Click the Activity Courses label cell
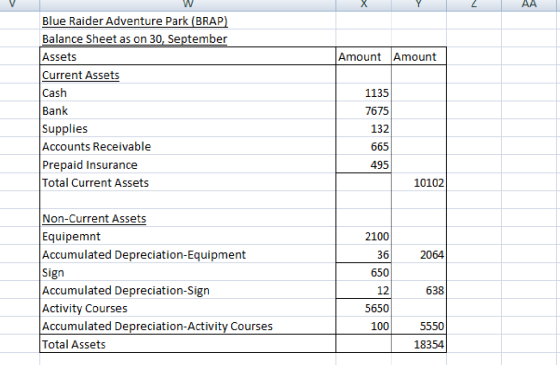This screenshot has height=365, width=560. pyautogui.click(x=188, y=308)
